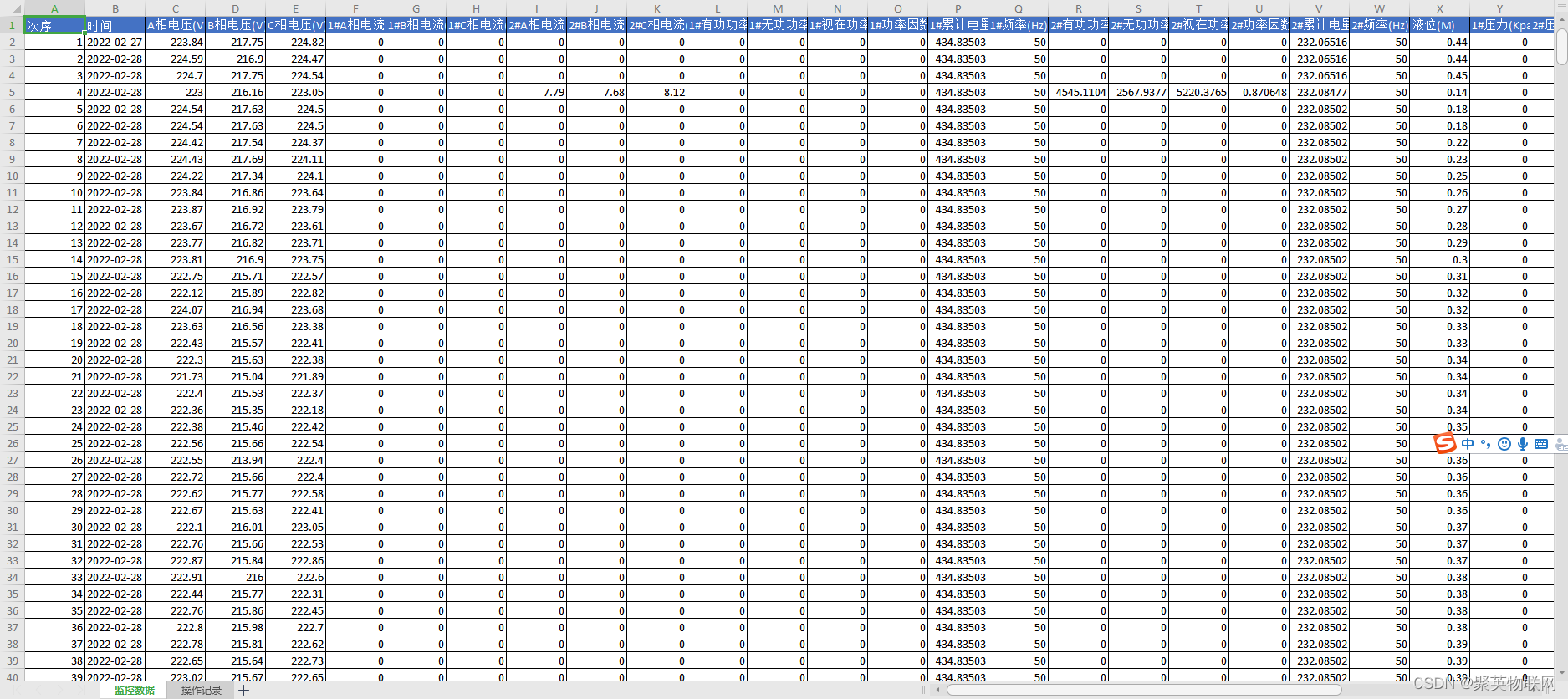Viewport: 1568px width, 699px height.
Task: Click cell with value 5220.3765
Action: pyautogui.click(x=1199, y=92)
